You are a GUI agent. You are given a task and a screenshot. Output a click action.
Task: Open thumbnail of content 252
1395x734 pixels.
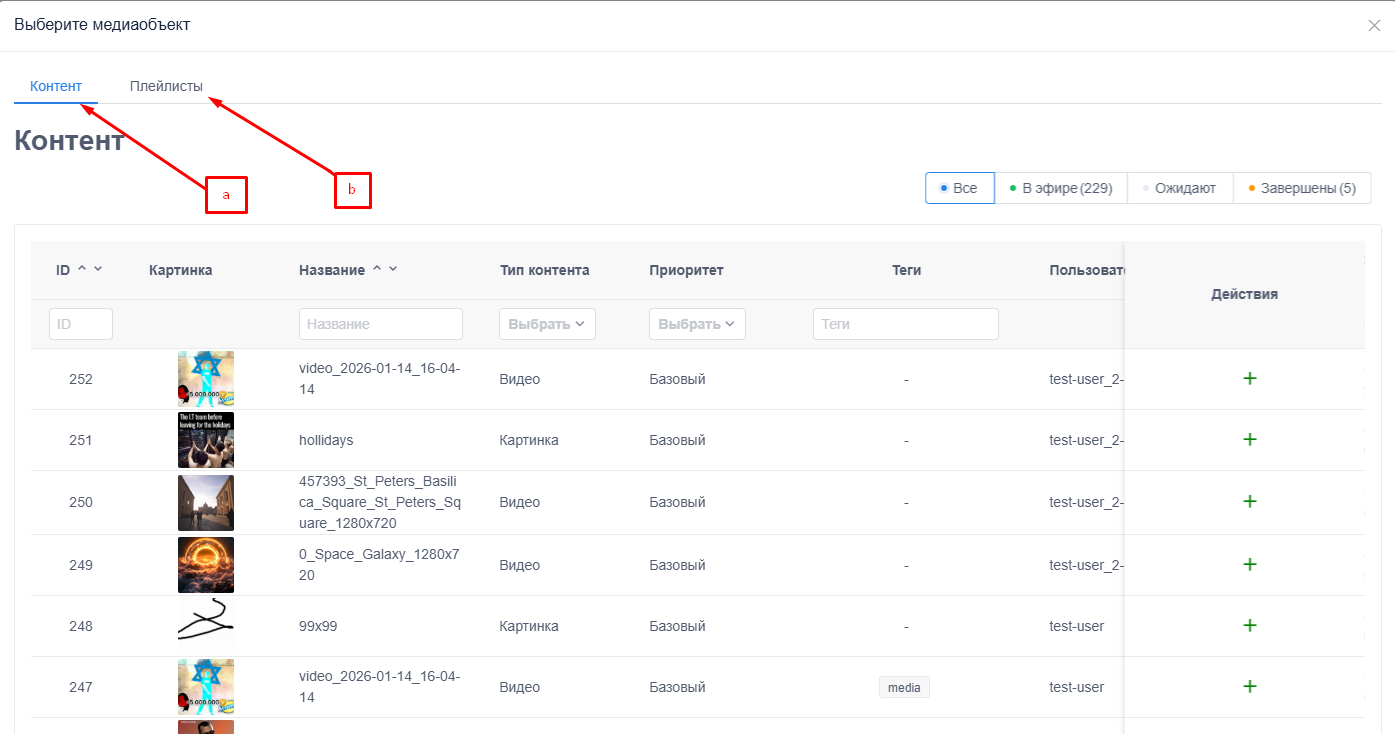[x=206, y=379]
